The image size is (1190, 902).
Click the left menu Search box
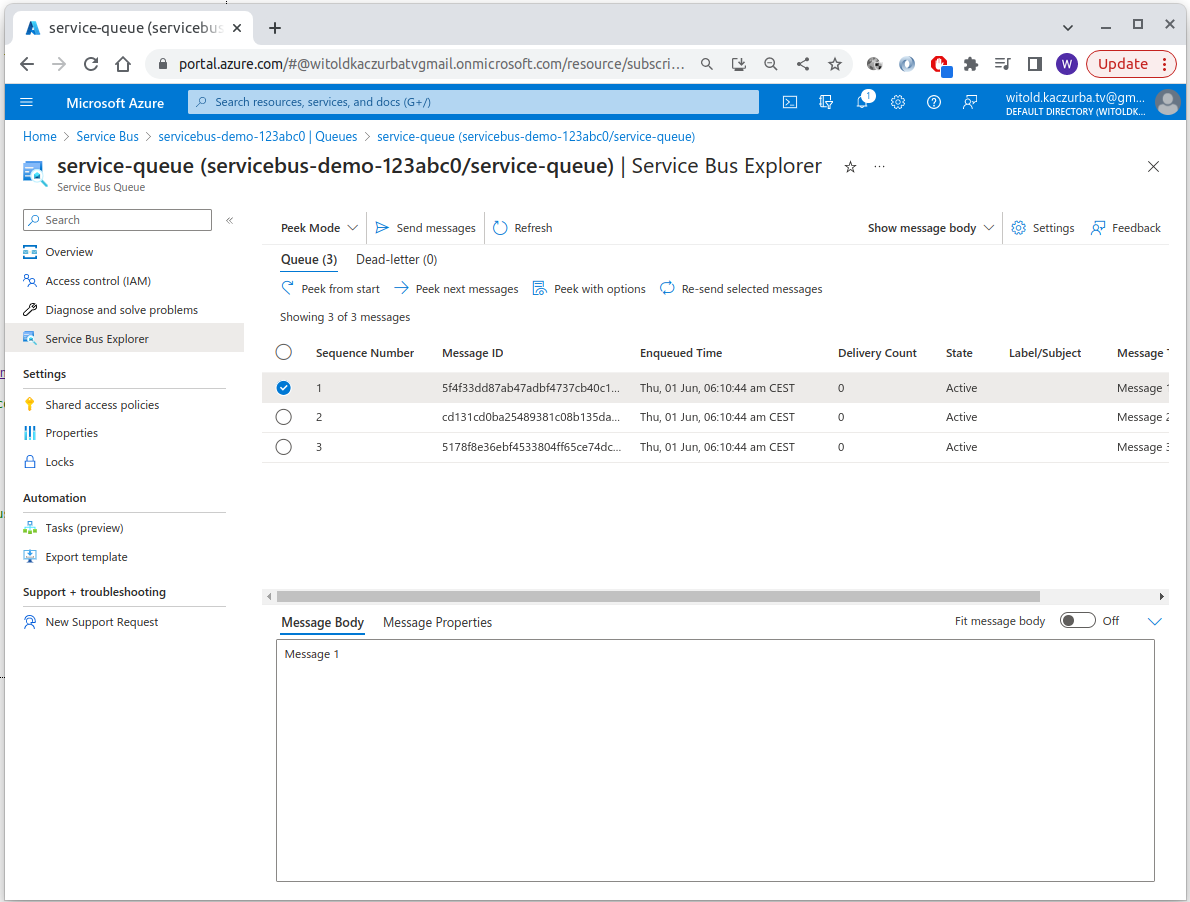118,220
